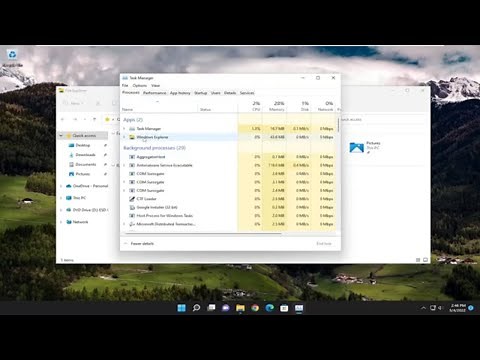Expand OneDrive - Personal in File Explorer
This screenshot has width=480, height=360.
(61, 186)
